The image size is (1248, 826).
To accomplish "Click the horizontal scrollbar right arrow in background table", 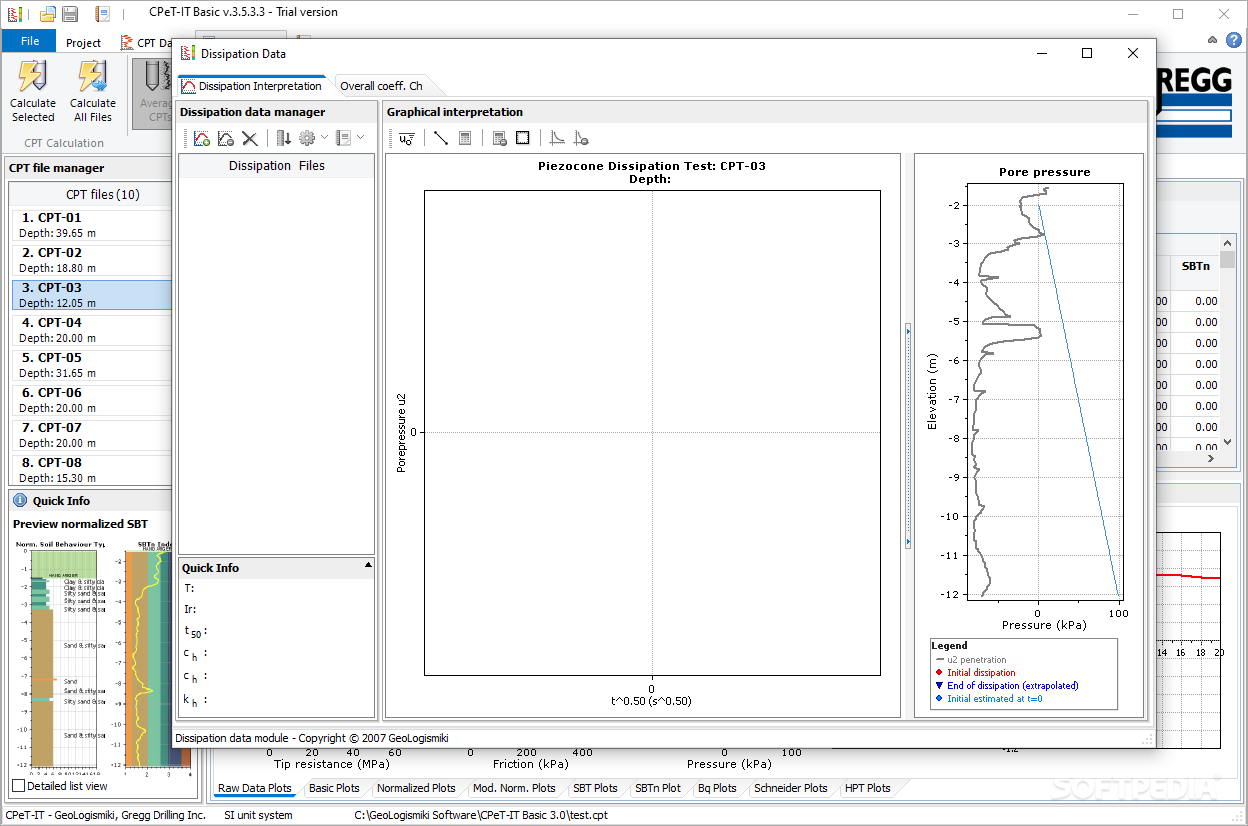I will point(1211,458).
